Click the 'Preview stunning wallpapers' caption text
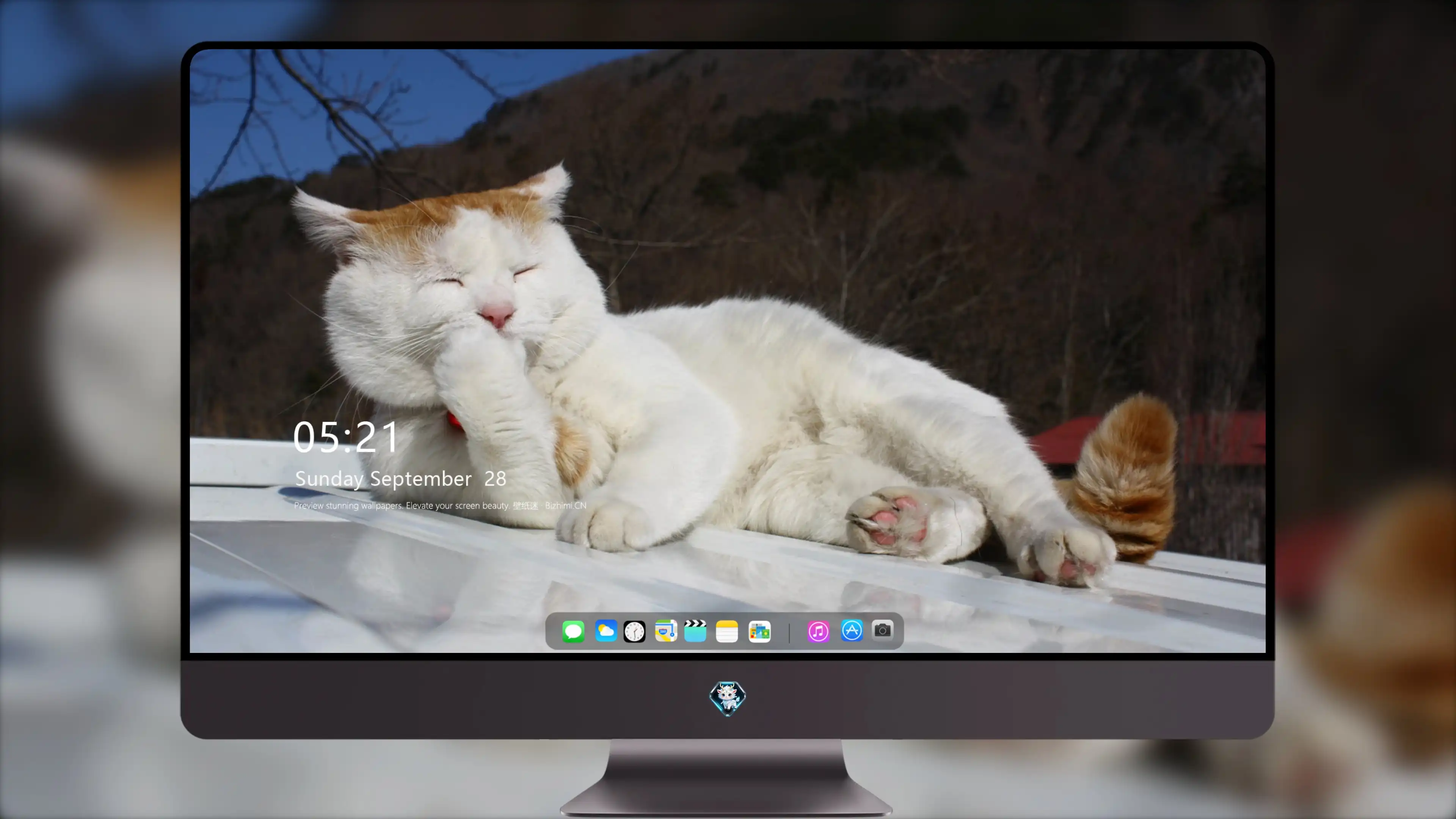The image size is (1456, 819). (440, 505)
